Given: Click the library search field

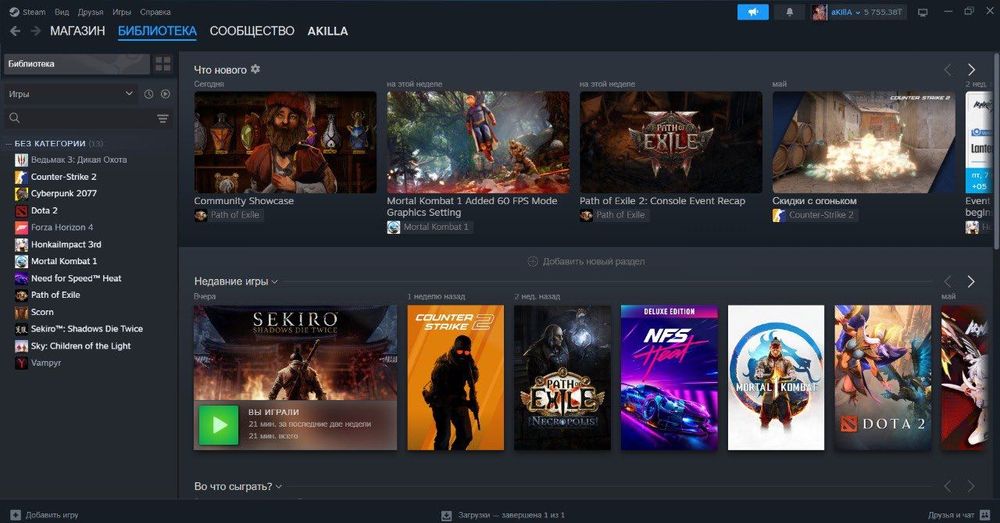Looking at the screenshot, I should (x=80, y=118).
